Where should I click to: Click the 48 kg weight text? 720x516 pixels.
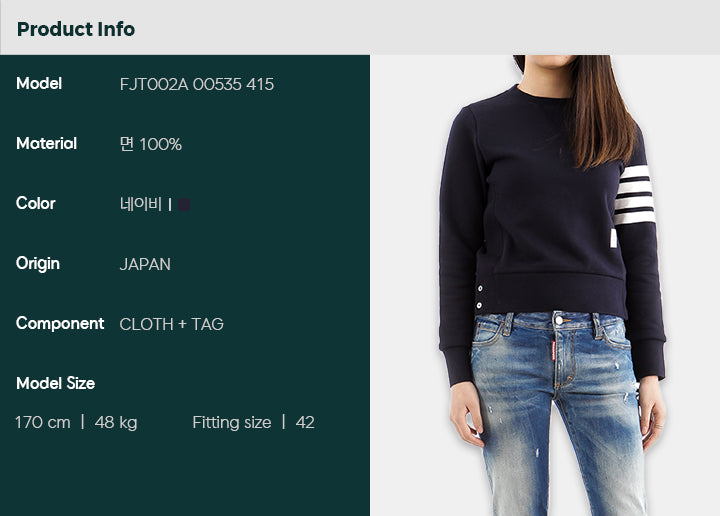tap(116, 423)
